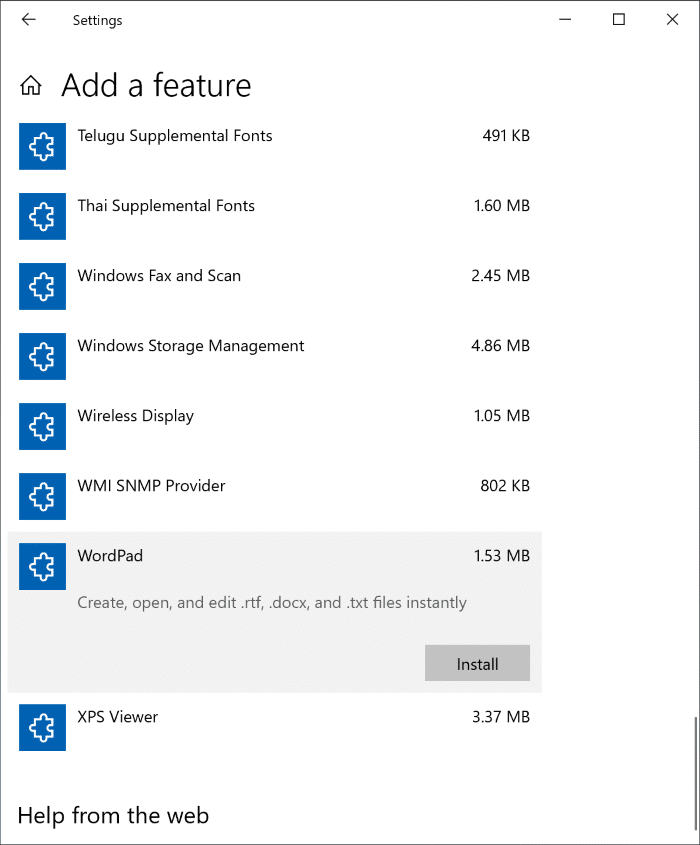Image resolution: width=700 pixels, height=845 pixels.
Task: Click the WordPad feature icon
Action: click(43, 566)
